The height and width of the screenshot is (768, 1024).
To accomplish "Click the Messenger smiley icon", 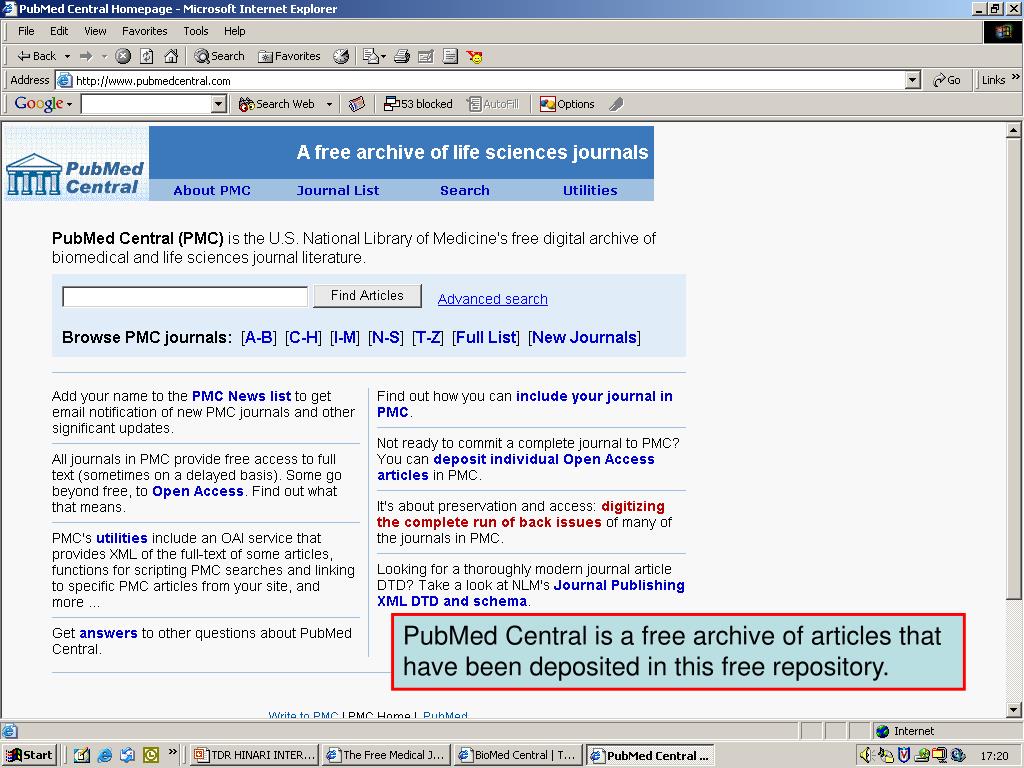I will (x=475, y=57).
